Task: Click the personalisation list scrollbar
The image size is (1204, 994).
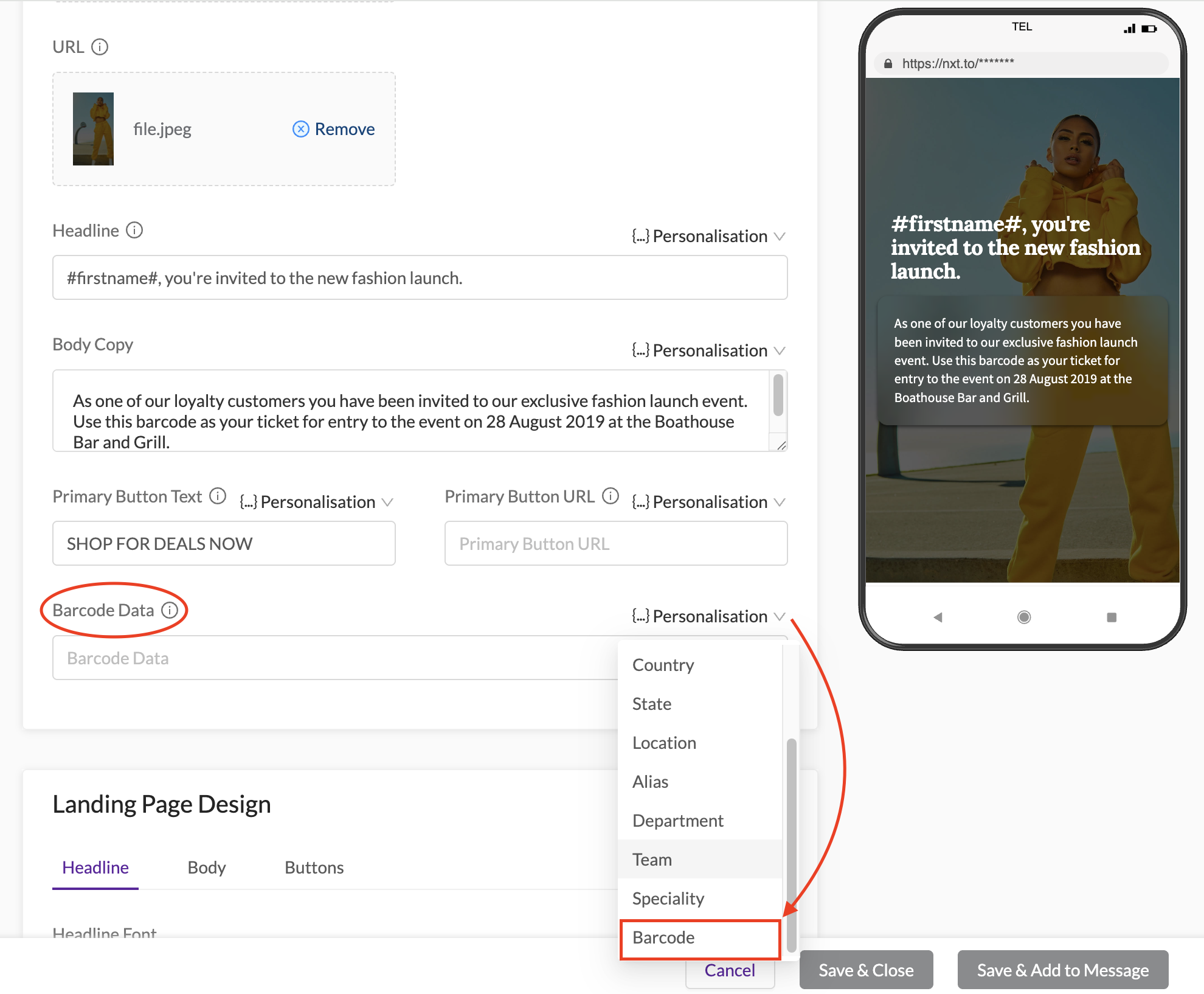Action: pos(791,846)
